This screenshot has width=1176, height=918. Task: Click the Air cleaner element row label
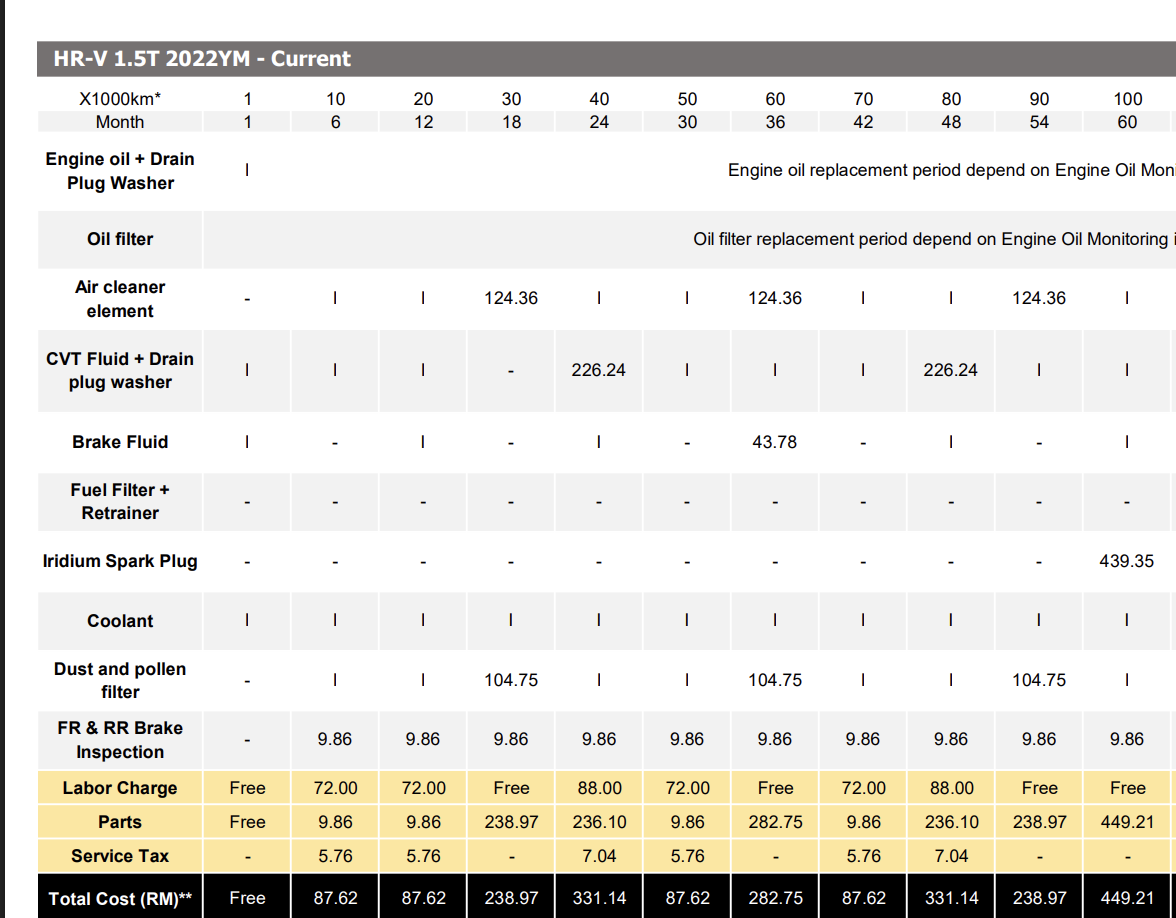tap(120, 299)
